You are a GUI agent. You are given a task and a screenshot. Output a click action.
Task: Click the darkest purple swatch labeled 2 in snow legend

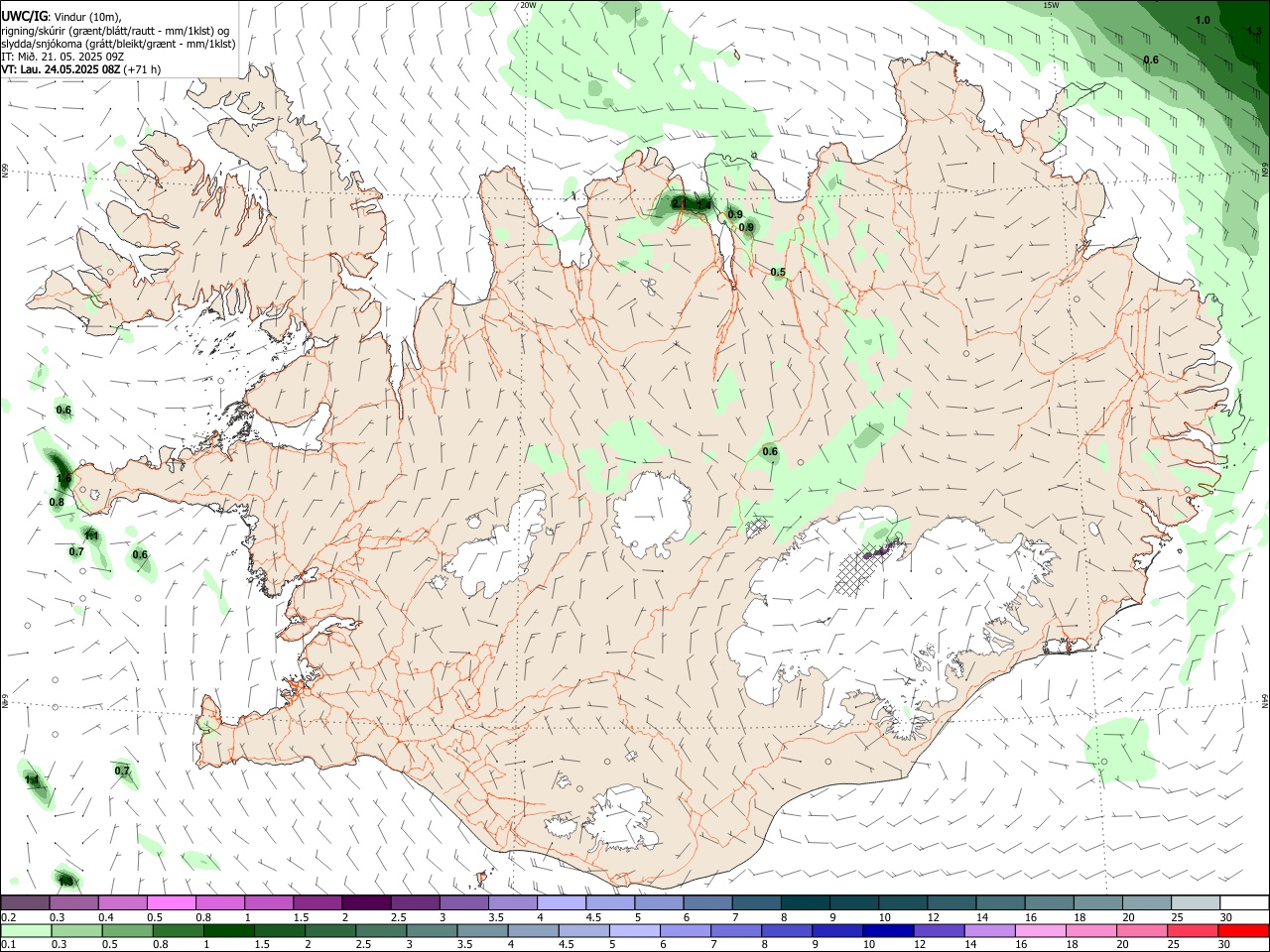click(366, 903)
